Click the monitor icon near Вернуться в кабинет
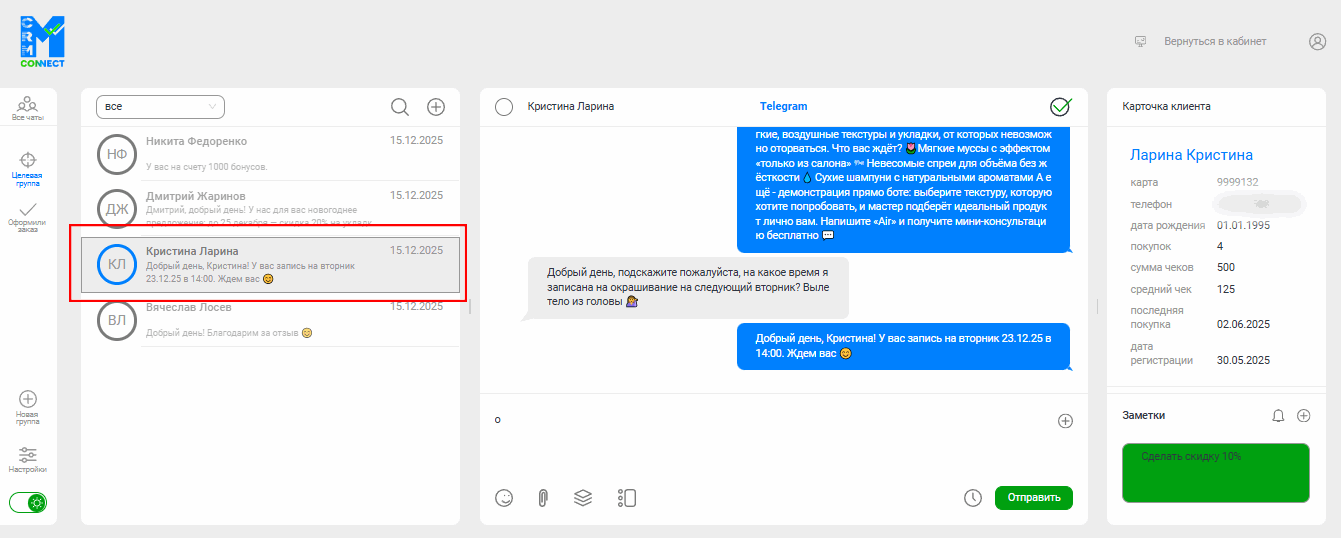Screen dimensions: 1341x538 point(1139,41)
